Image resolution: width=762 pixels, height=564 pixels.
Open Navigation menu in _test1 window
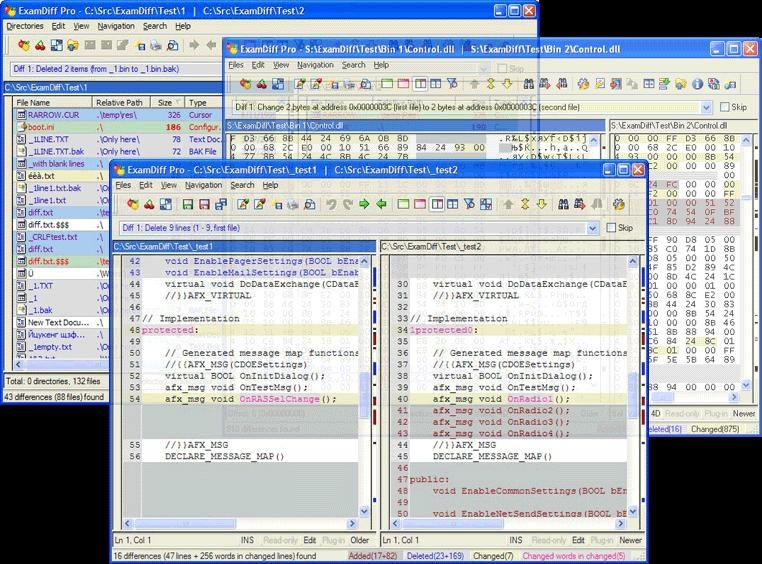pos(203,185)
